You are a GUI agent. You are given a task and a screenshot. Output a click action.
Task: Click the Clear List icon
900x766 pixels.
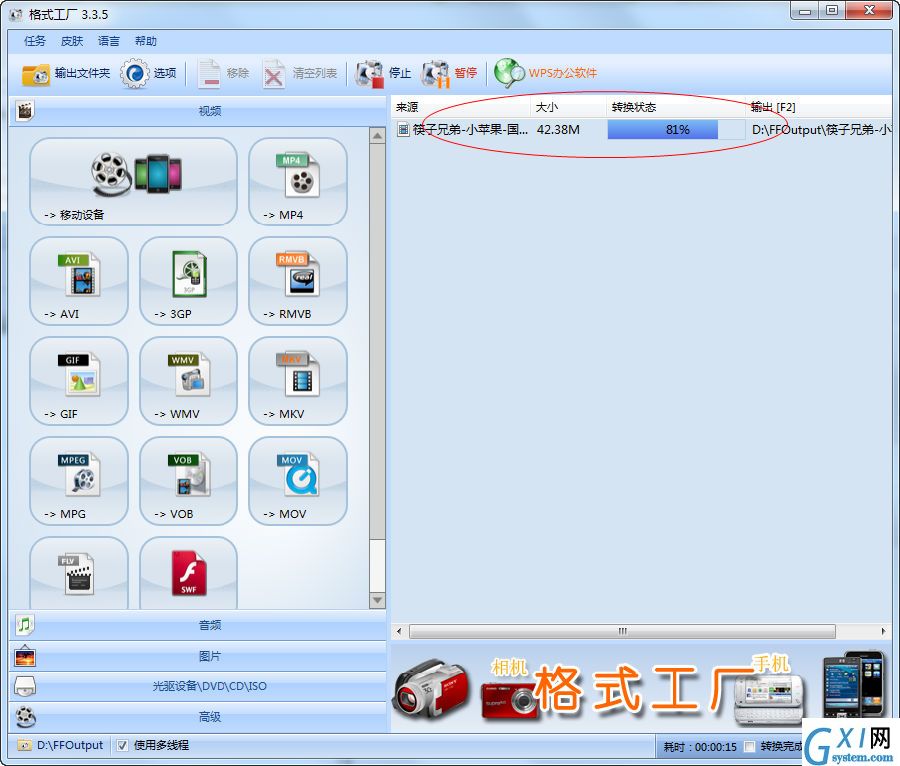[274, 74]
